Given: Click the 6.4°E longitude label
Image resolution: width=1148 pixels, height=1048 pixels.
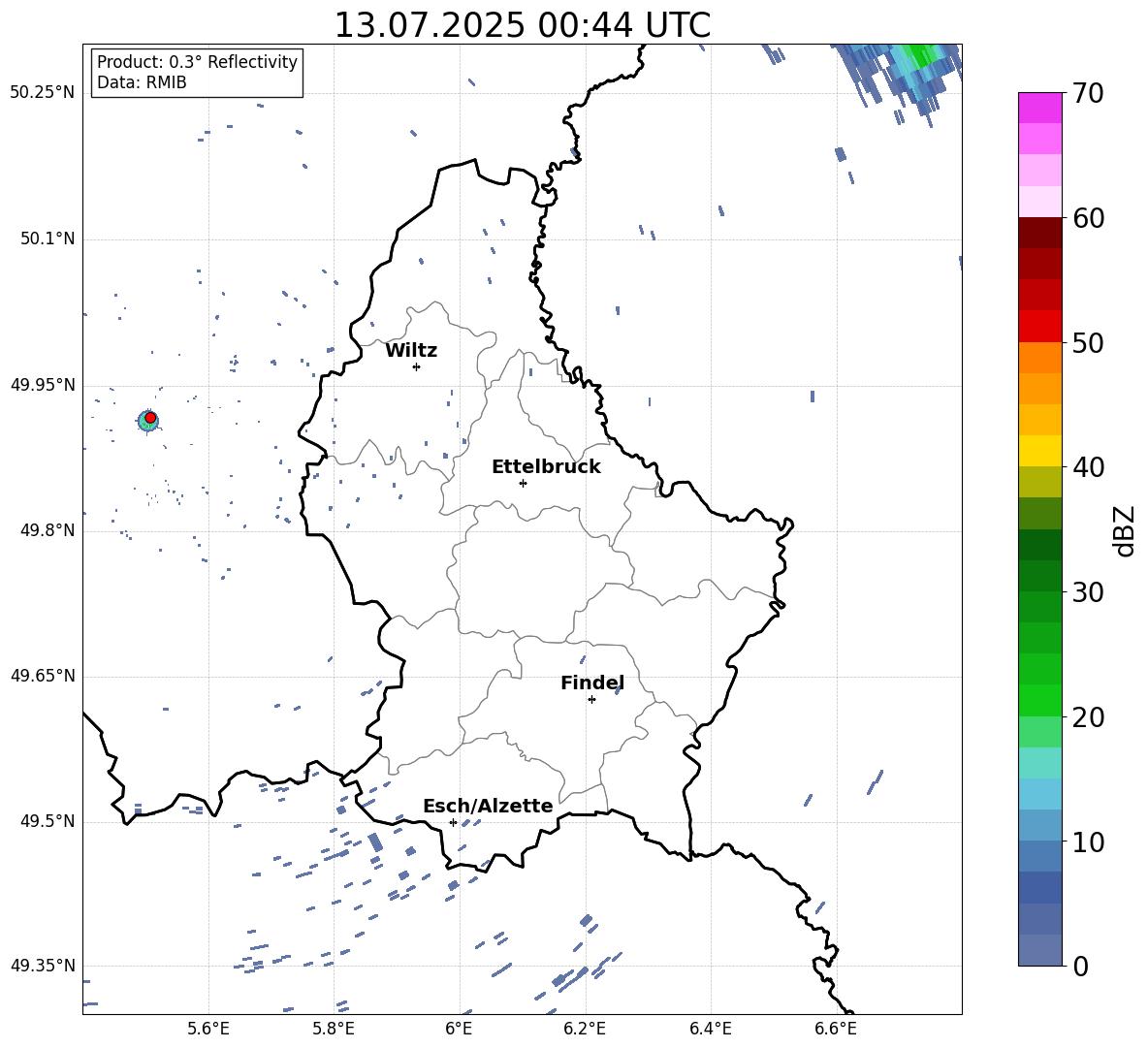Looking at the screenshot, I should point(710,1029).
